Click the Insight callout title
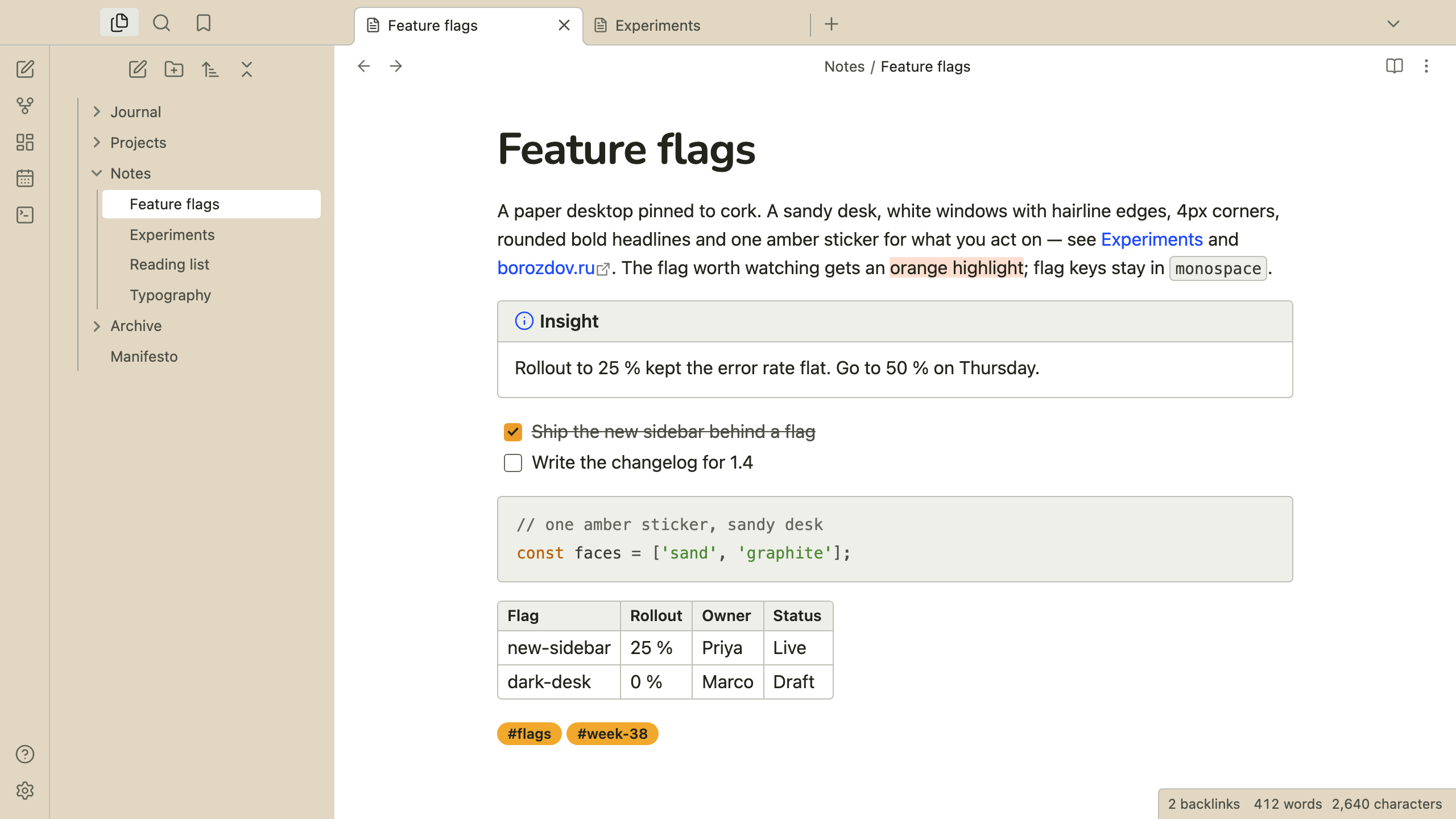The height and width of the screenshot is (819, 1456). point(569,321)
